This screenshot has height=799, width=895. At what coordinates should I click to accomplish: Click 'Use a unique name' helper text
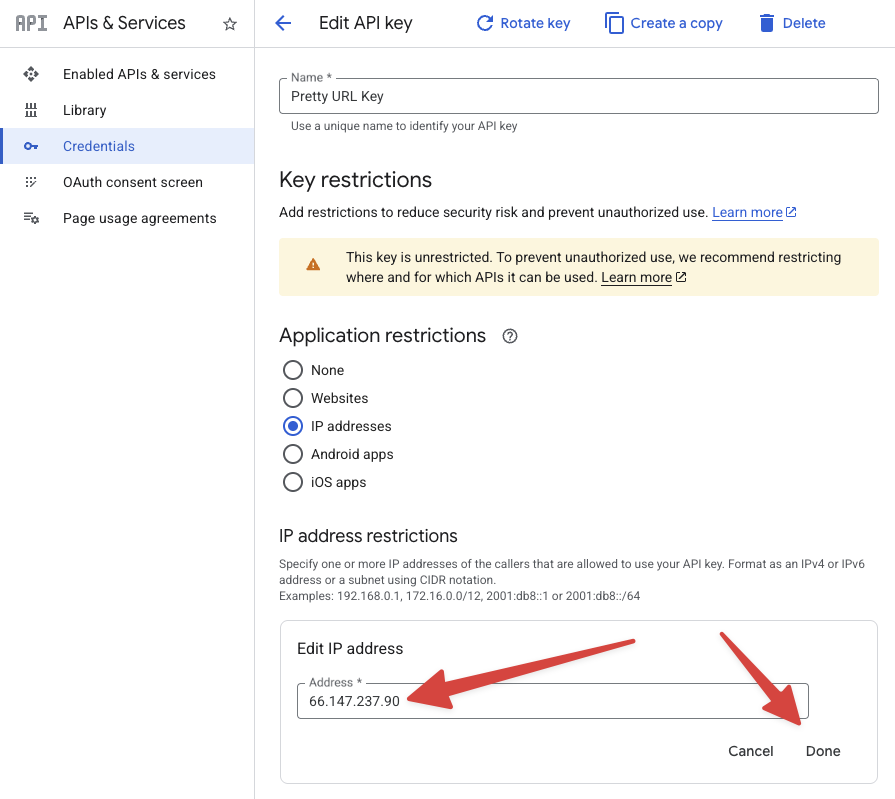click(404, 126)
